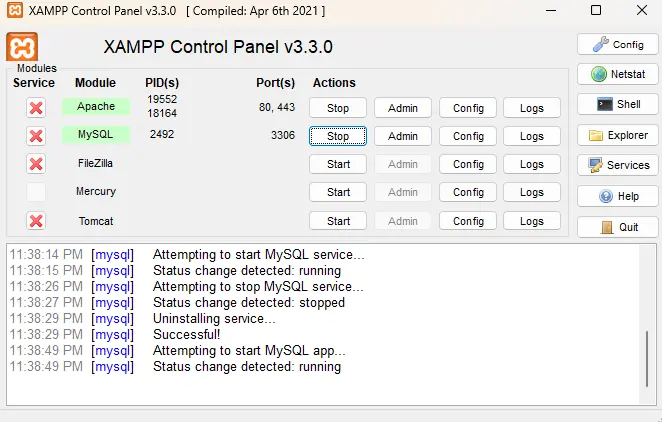Click the Module column header
The width and height of the screenshot is (662, 422).
[95, 83]
